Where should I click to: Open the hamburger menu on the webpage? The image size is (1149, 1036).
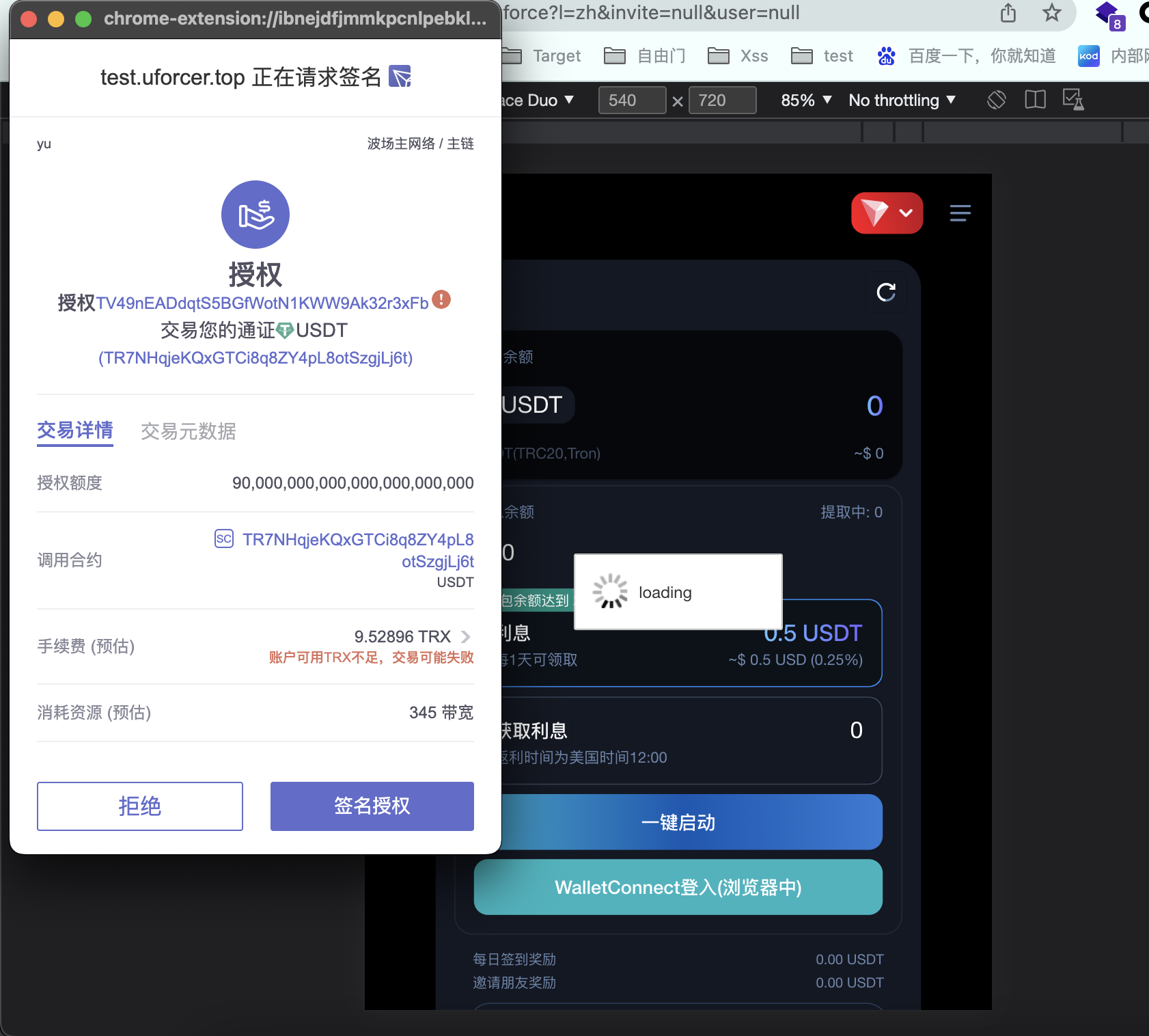960,213
